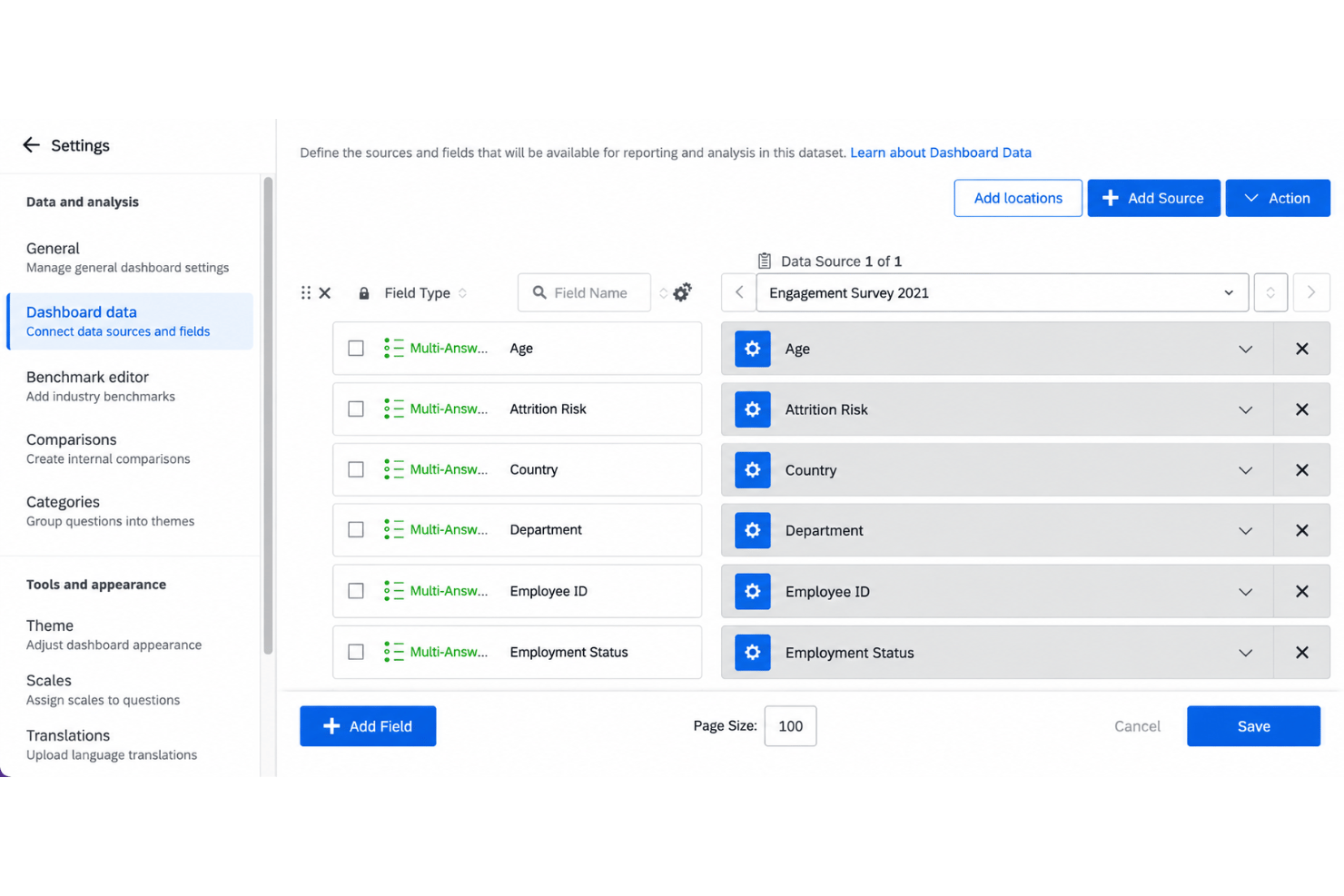The height and width of the screenshot is (896, 1344).
Task: Open settings gear for Age source field
Action: 752,349
